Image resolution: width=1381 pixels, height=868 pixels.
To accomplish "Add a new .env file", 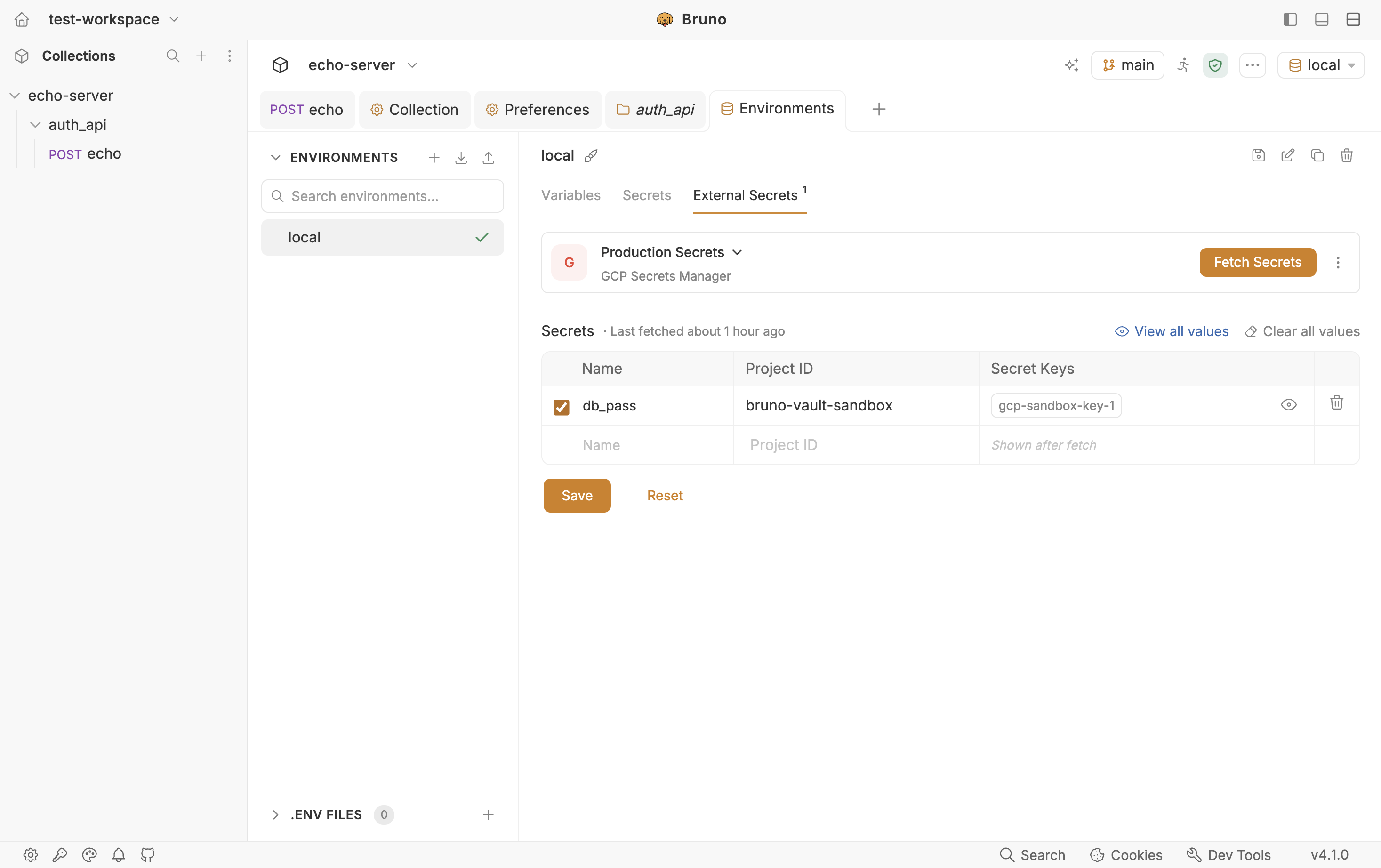I will pos(489,815).
